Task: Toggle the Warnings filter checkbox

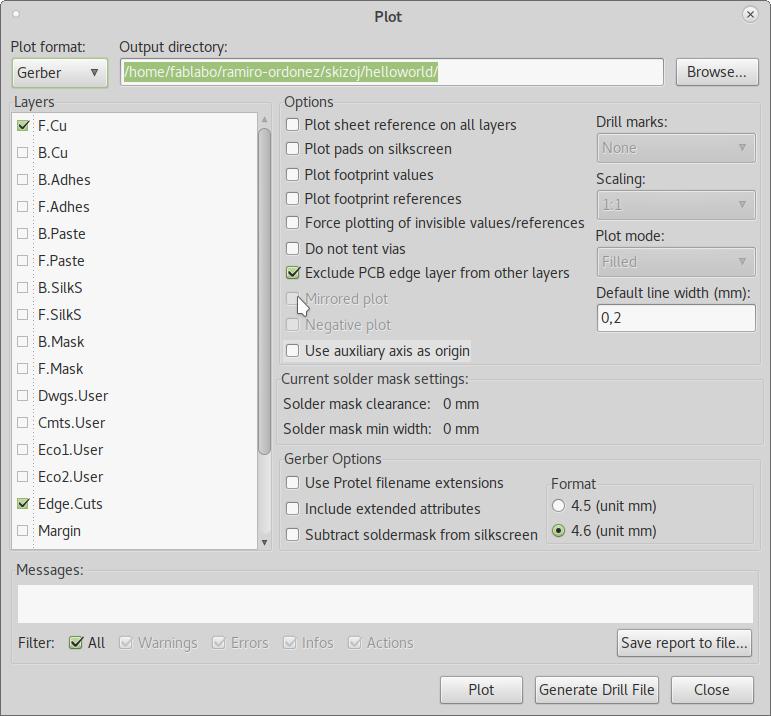Action: [126, 643]
